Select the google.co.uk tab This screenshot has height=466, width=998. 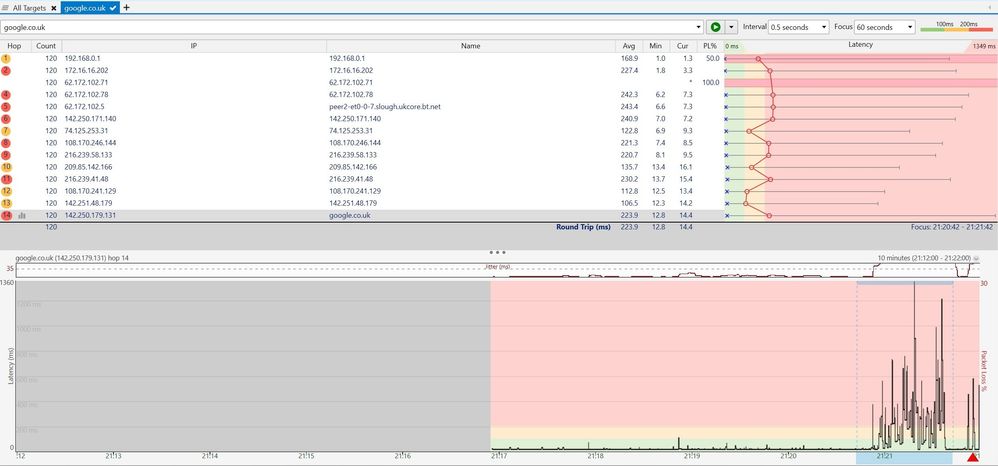coord(86,8)
